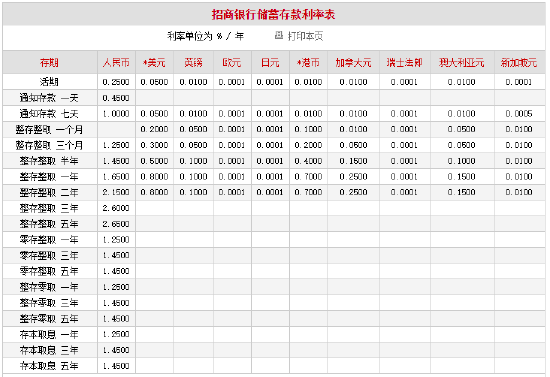Screen dimensions: 550x377
Task: Select the 加拿大元 column header
Action: coord(353,63)
